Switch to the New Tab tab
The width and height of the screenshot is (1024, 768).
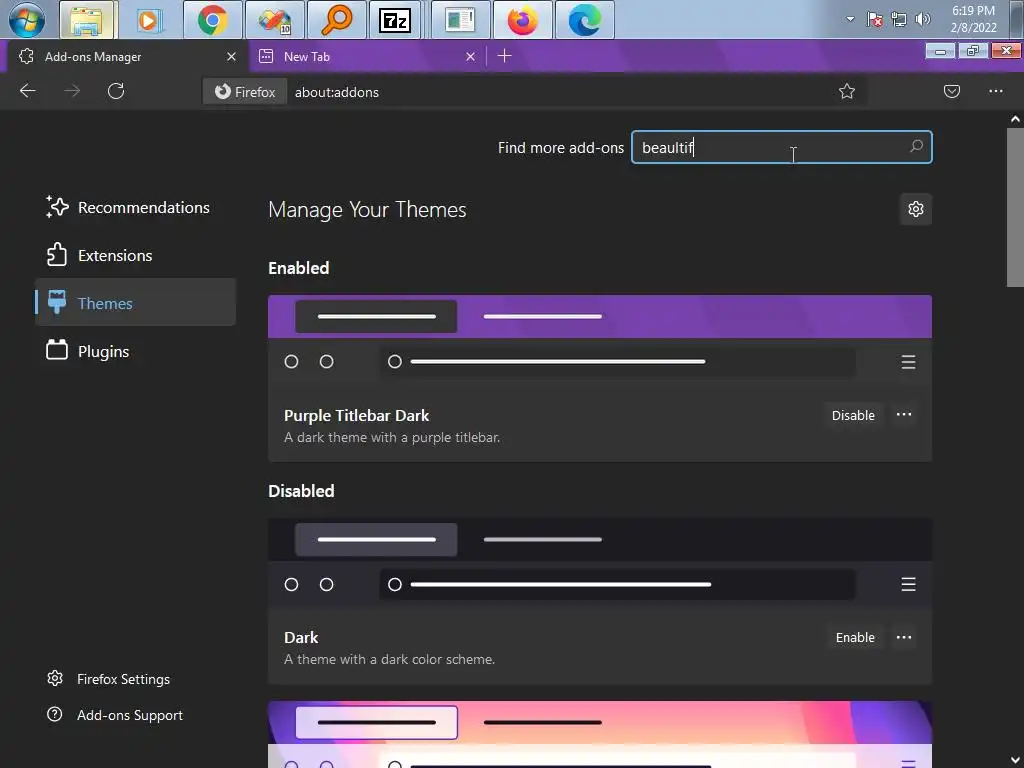point(366,57)
